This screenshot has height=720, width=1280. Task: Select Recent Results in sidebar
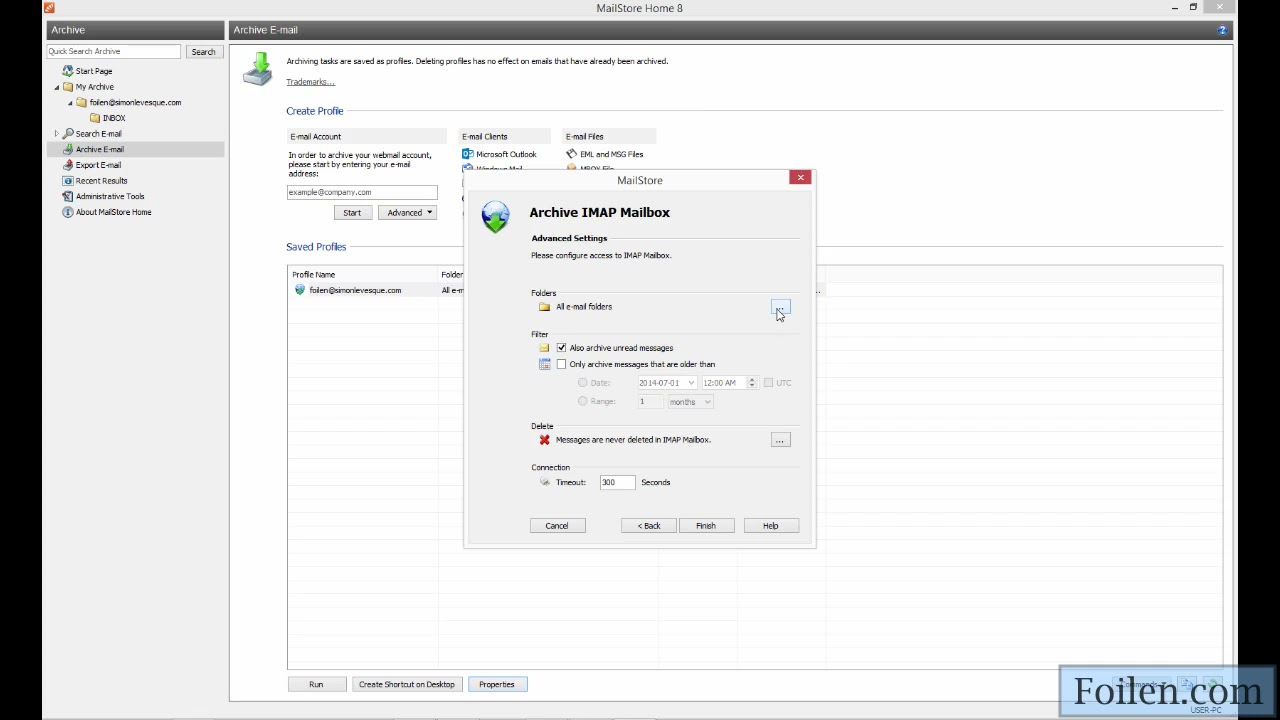pyautogui.click(x=102, y=181)
